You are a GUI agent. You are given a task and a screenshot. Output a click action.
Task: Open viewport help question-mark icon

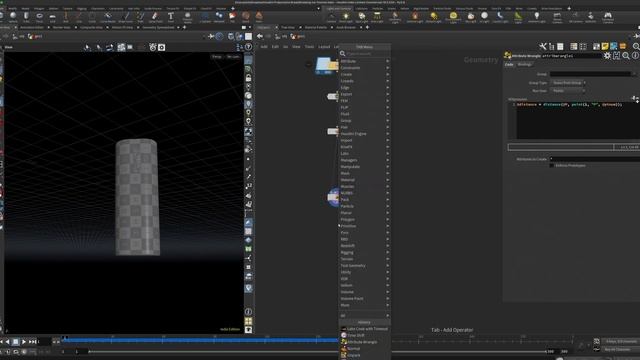[x=248, y=47]
